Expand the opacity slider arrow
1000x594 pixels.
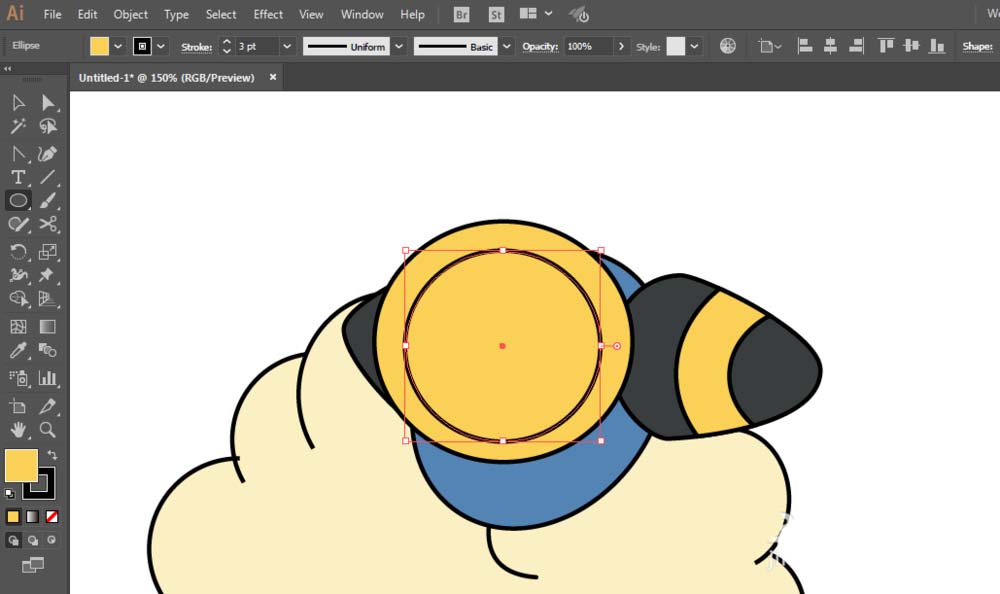click(621, 46)
